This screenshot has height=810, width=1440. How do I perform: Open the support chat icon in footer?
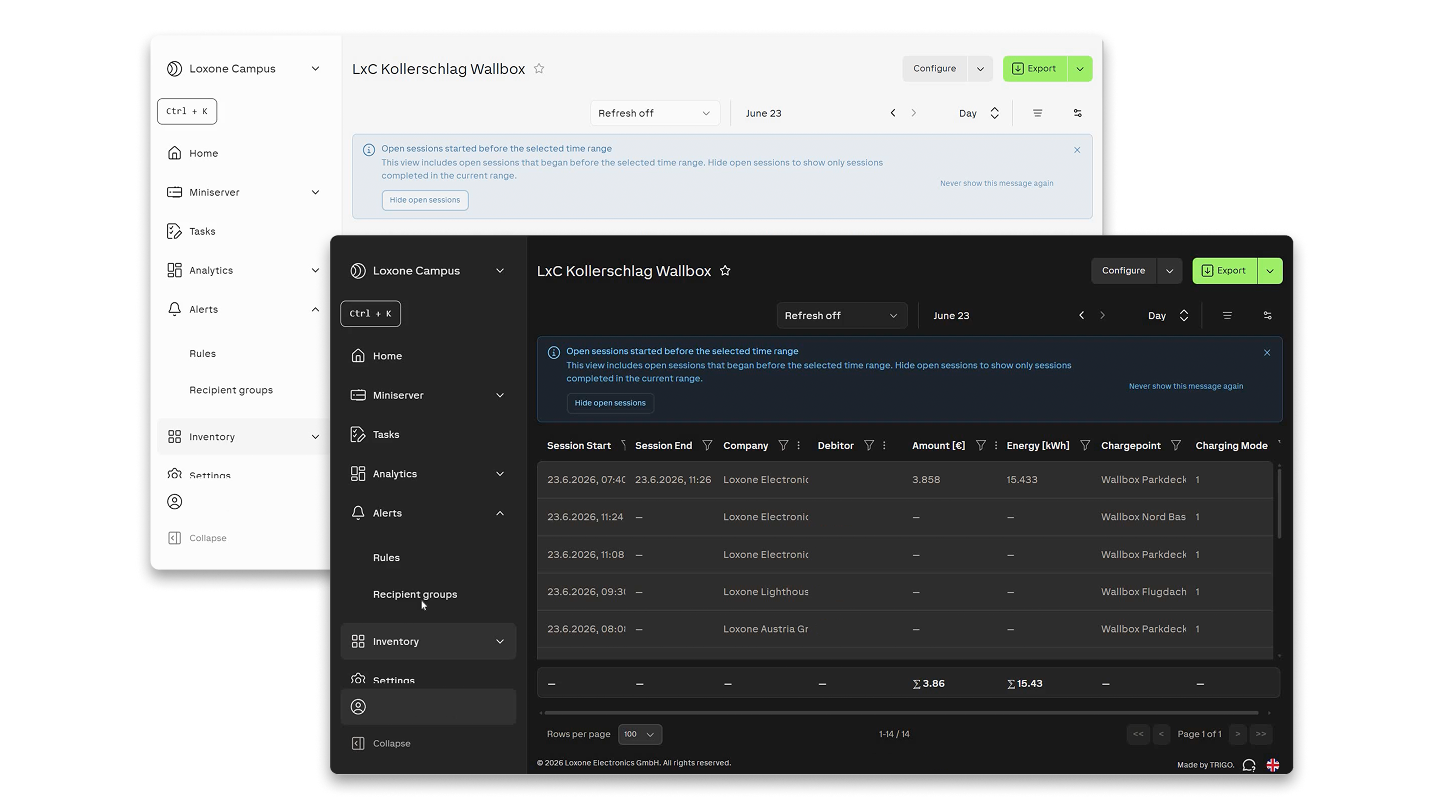[x=1249, y=765]
